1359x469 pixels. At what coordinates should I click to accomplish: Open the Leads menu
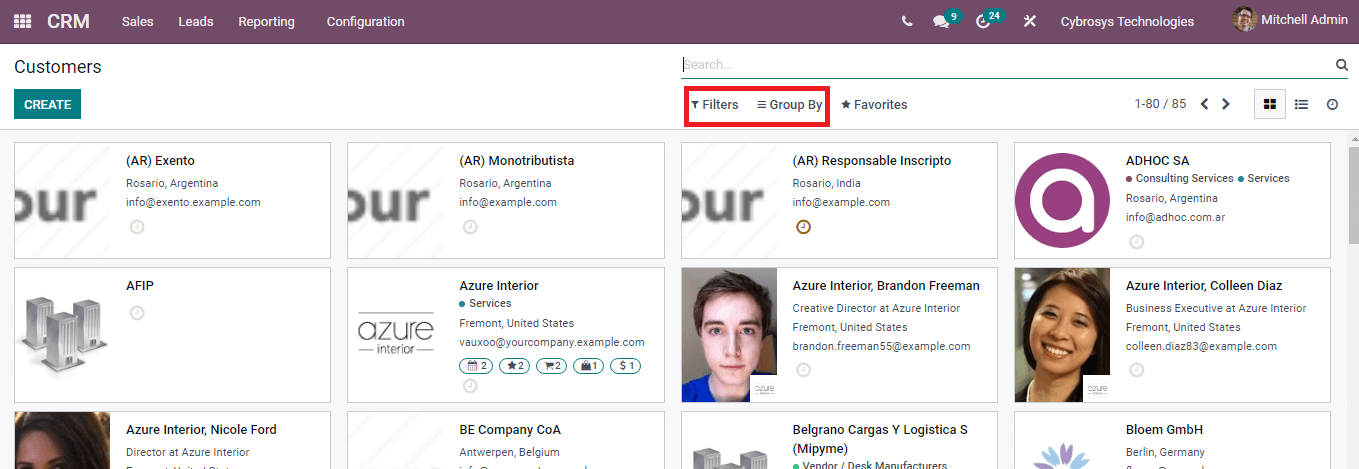tap(196, 21)
